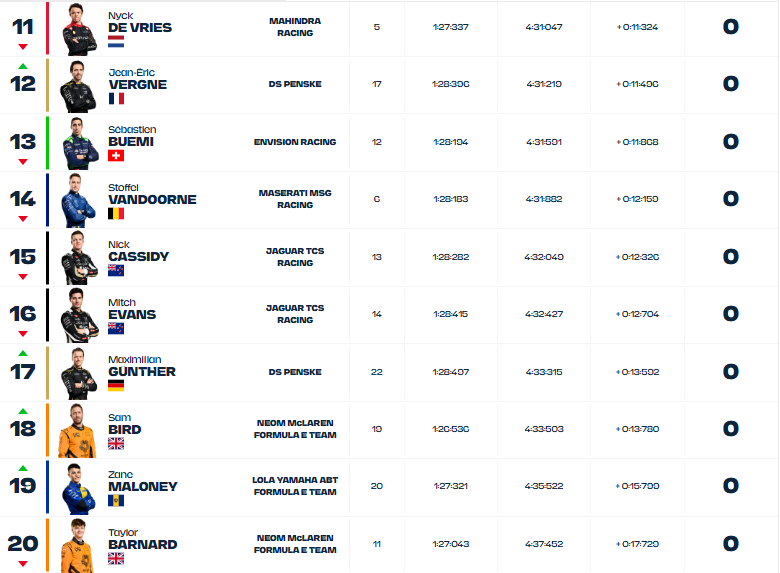Click the Netherlands flag under De Vries

pos(116,41)
